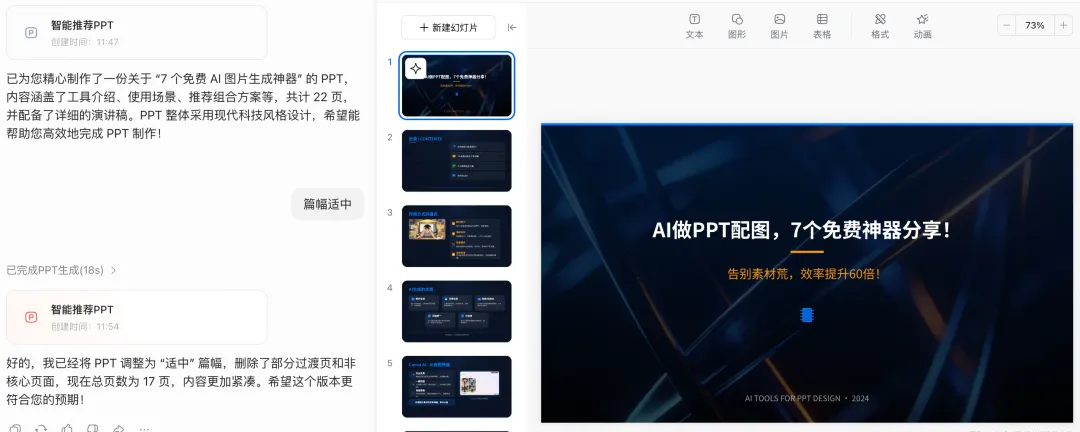Click 新建幻灯片 to add a slide
1080x432 pixels.
[x=448, y=28]
